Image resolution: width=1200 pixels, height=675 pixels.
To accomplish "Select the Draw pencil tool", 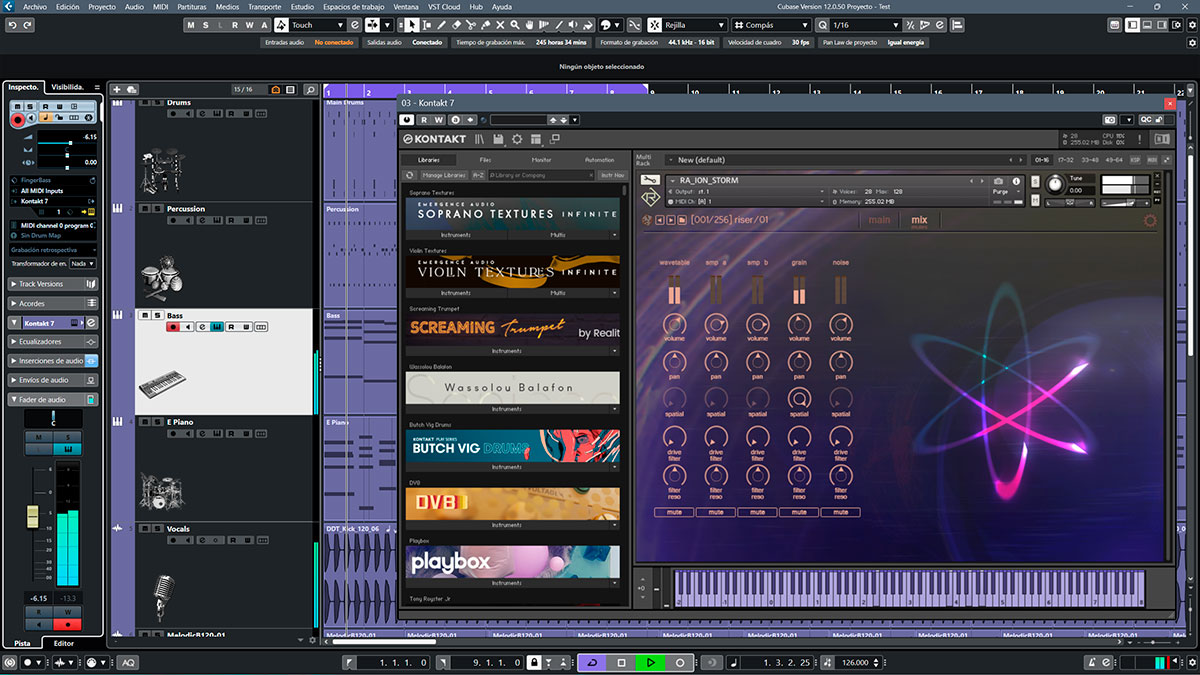I will [x=441, y=25].
